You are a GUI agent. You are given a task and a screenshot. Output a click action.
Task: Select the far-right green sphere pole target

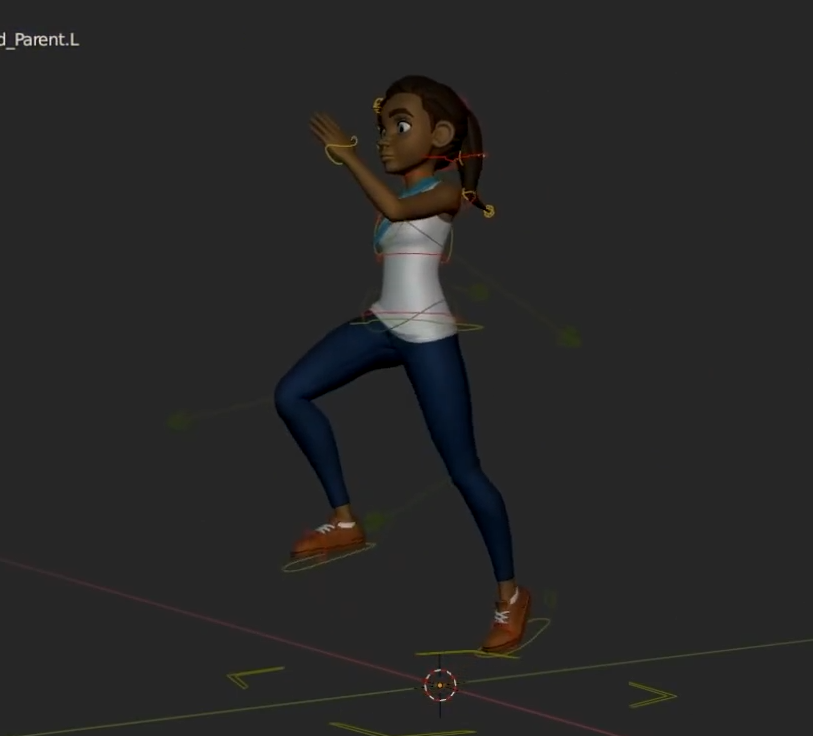(569, 337)
